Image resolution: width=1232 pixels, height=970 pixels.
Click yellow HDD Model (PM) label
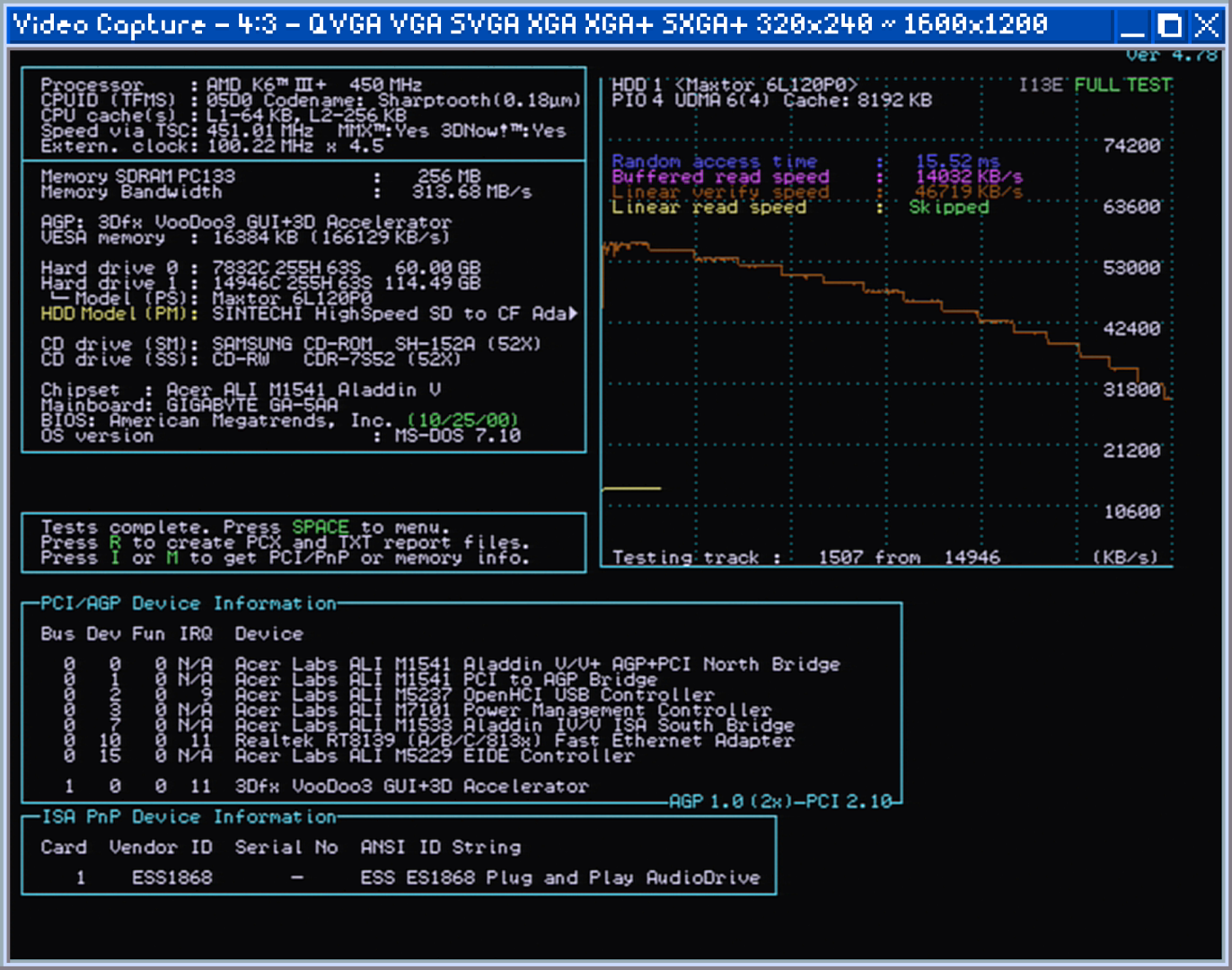(119, 313)
